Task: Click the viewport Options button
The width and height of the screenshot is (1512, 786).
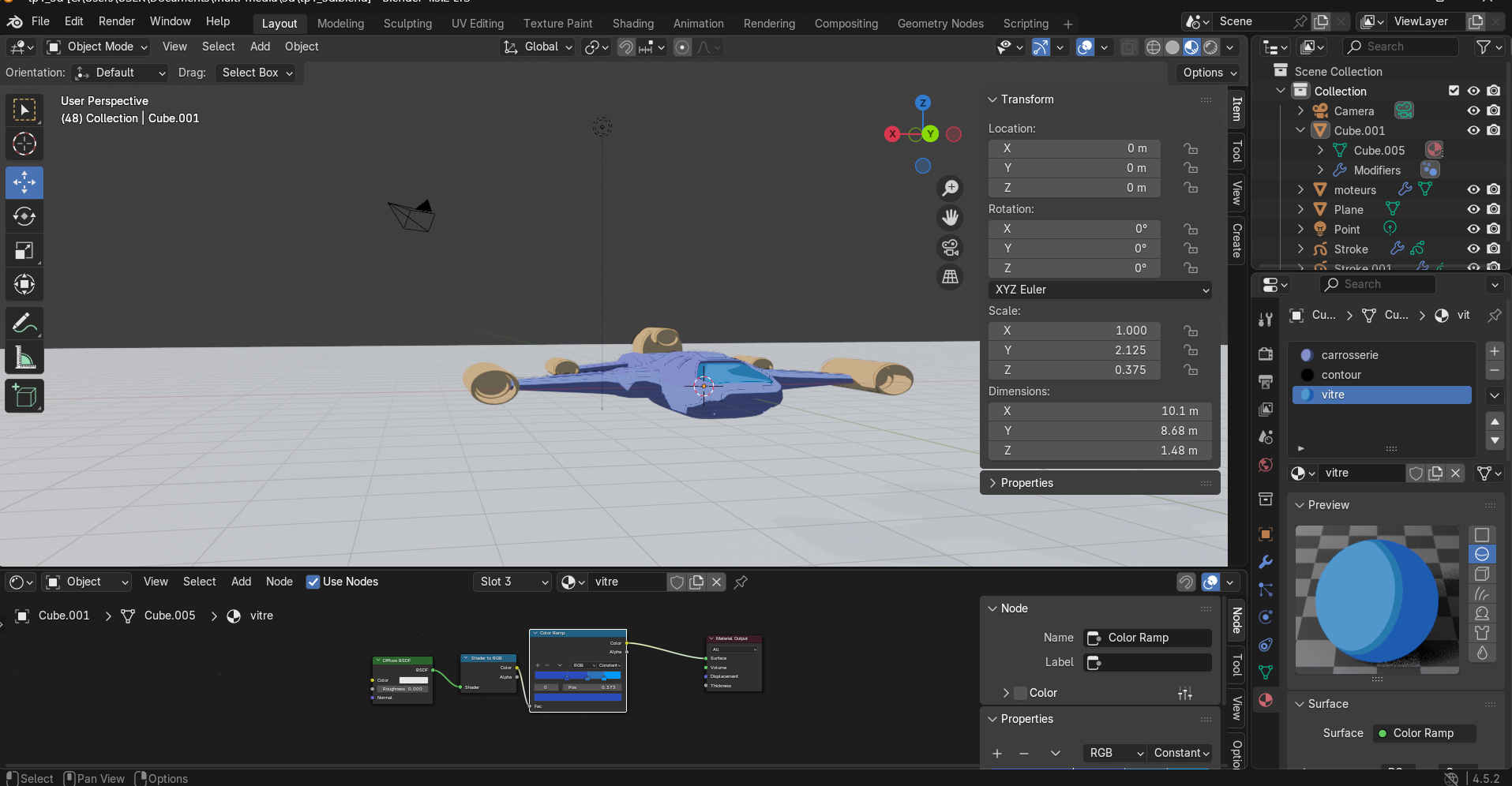Action: [1209, 73]
